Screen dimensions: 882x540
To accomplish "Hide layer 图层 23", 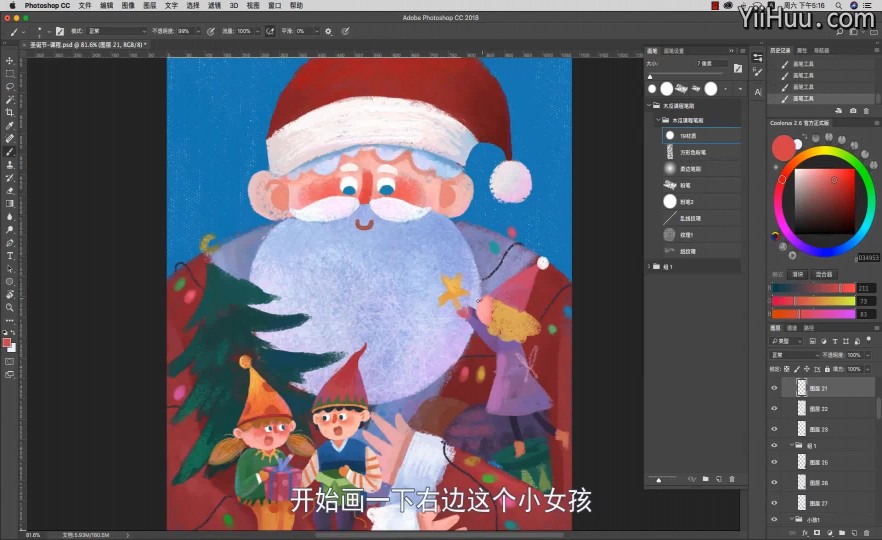I will click(775, 429).
